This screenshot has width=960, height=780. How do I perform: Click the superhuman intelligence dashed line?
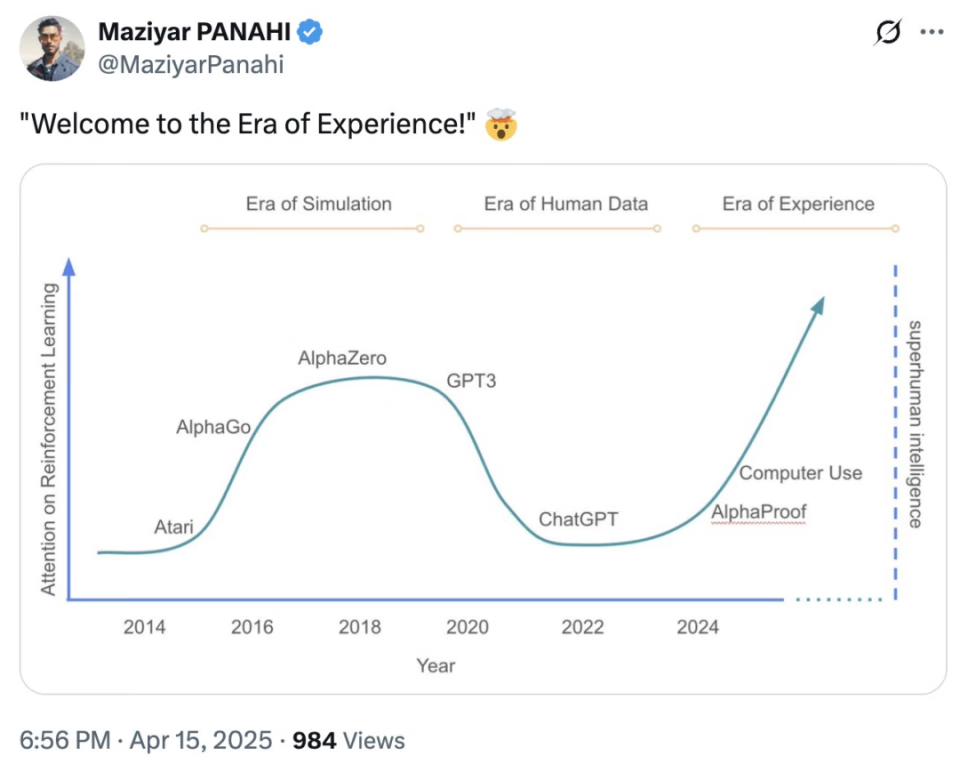pyautogui.click(x=895, y=432)
